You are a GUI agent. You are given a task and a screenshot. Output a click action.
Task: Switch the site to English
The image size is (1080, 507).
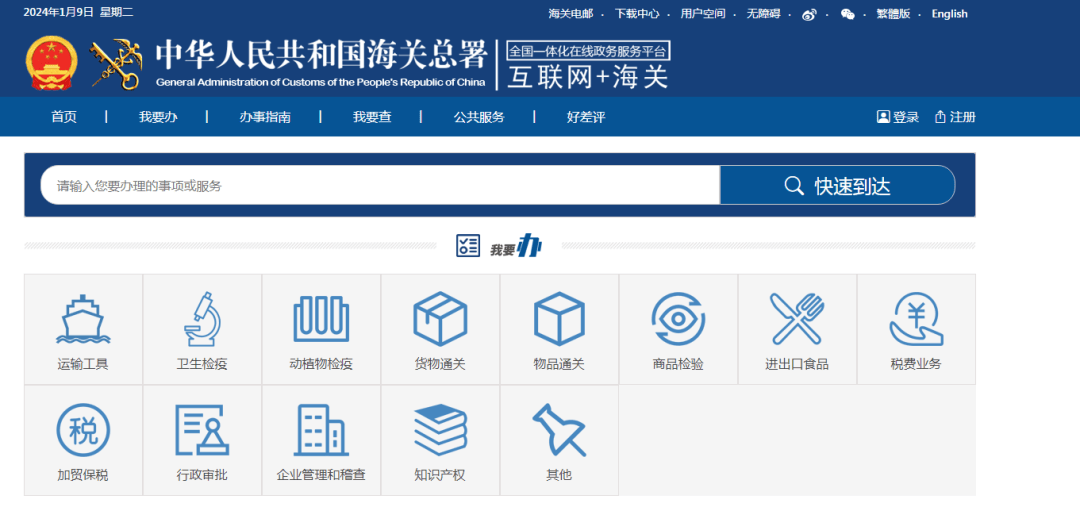coord(950,14)
